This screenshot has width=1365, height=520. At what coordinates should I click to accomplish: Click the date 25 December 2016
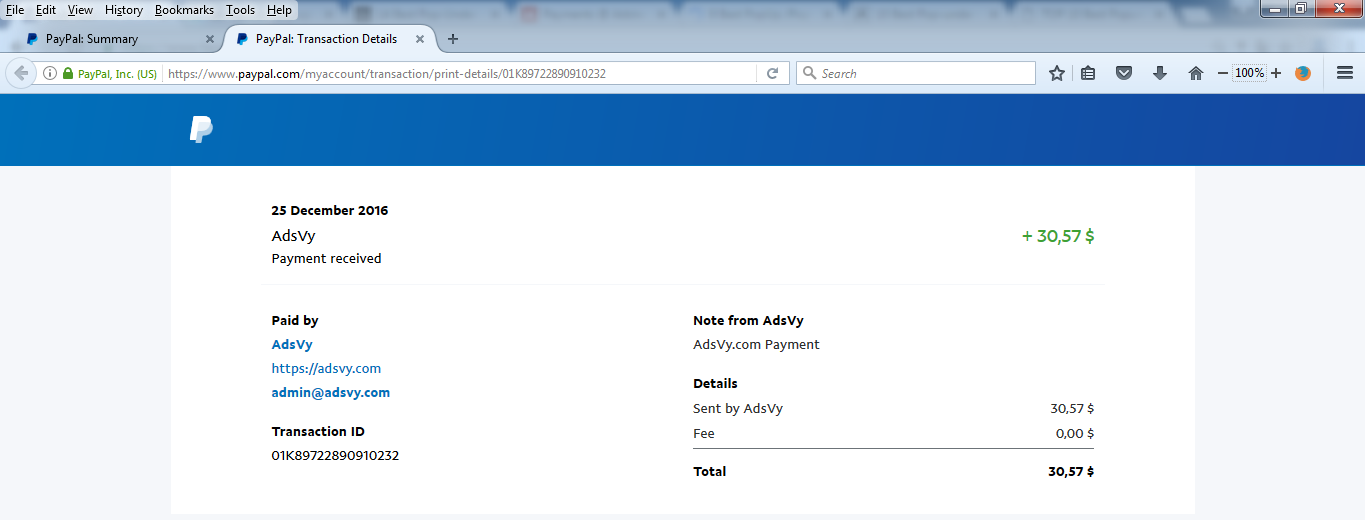tap(330, 211)
